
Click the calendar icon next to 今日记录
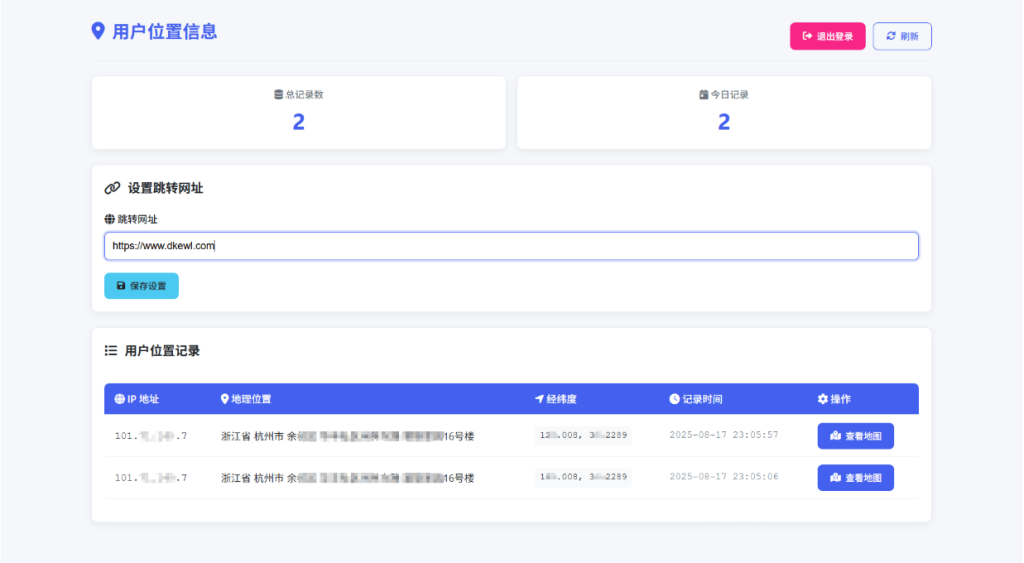pyautogui.click(x=704, y=95)
